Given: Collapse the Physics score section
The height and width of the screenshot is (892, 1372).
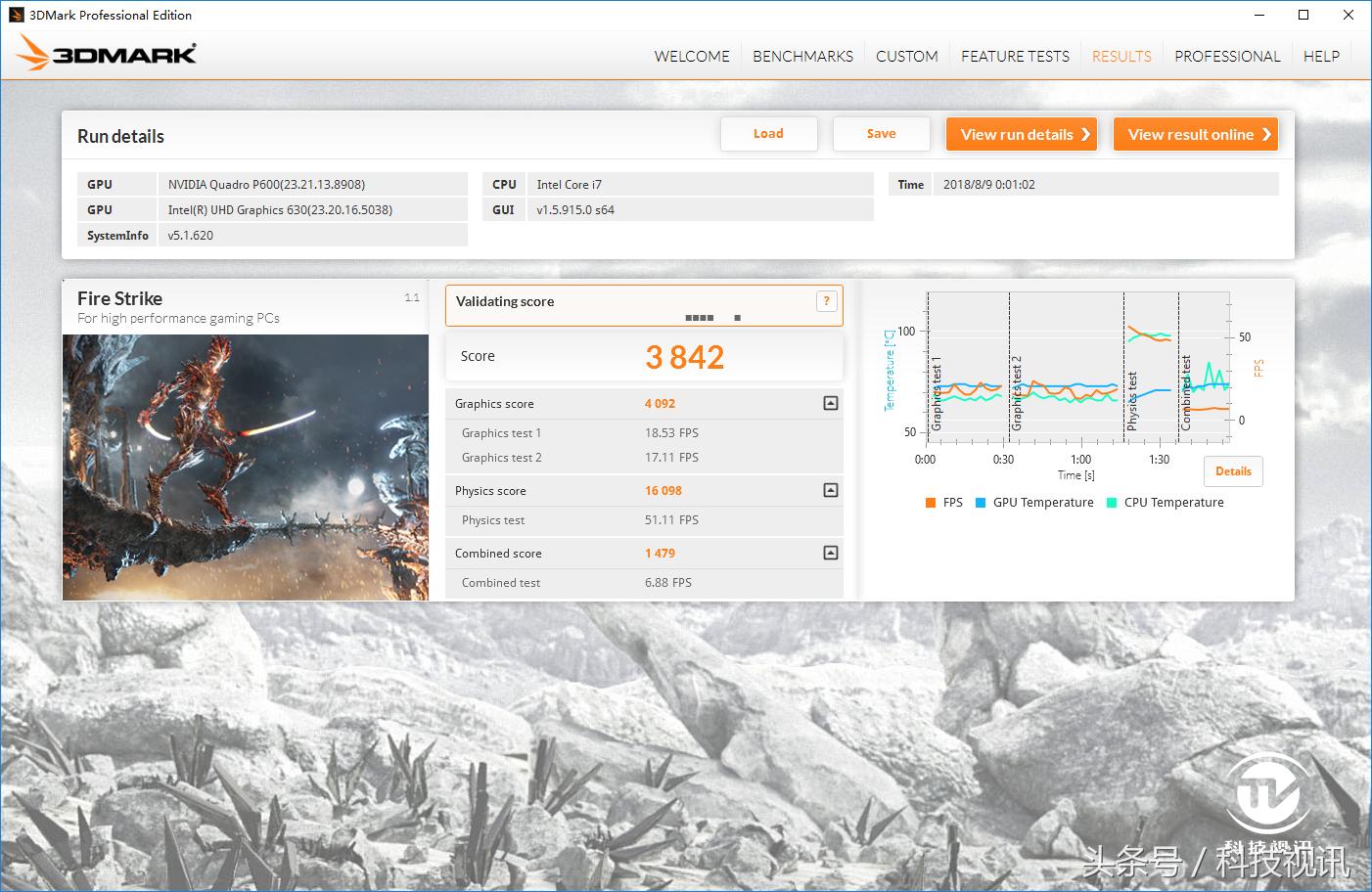Looking at the screenshot, I should (x=831, y=490).
